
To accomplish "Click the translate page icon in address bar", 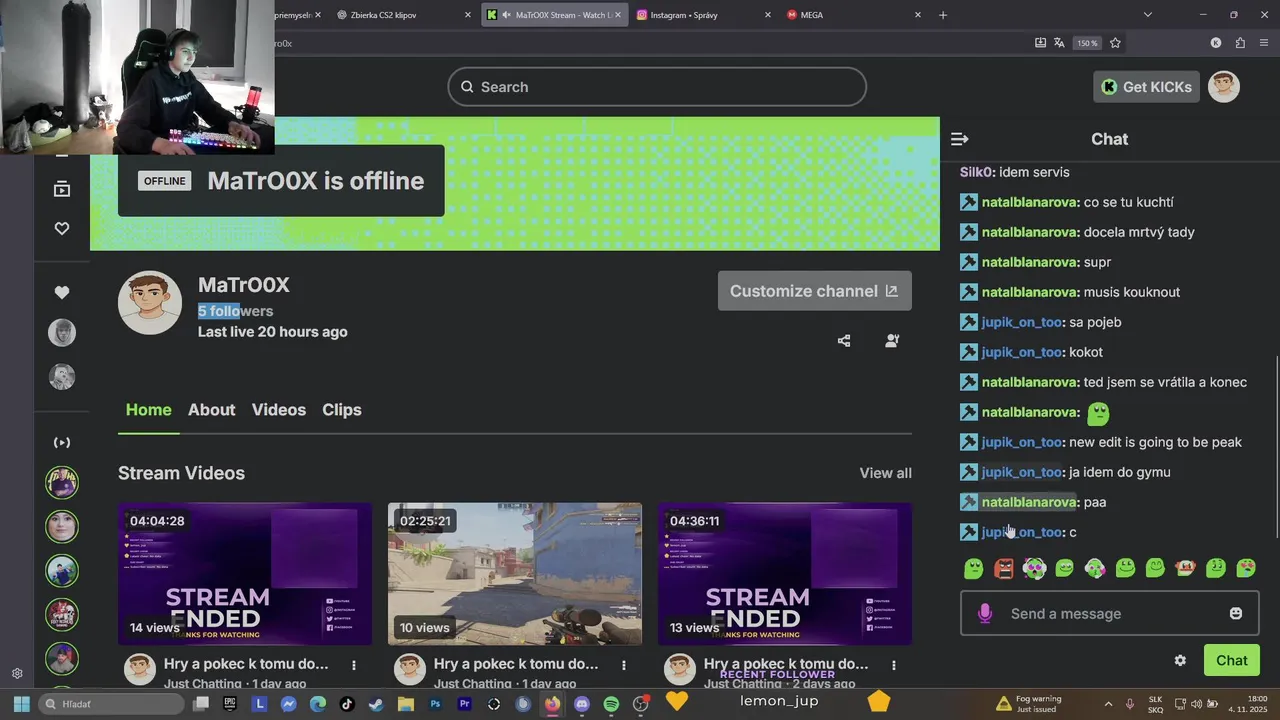I will tap(1059, 43).
